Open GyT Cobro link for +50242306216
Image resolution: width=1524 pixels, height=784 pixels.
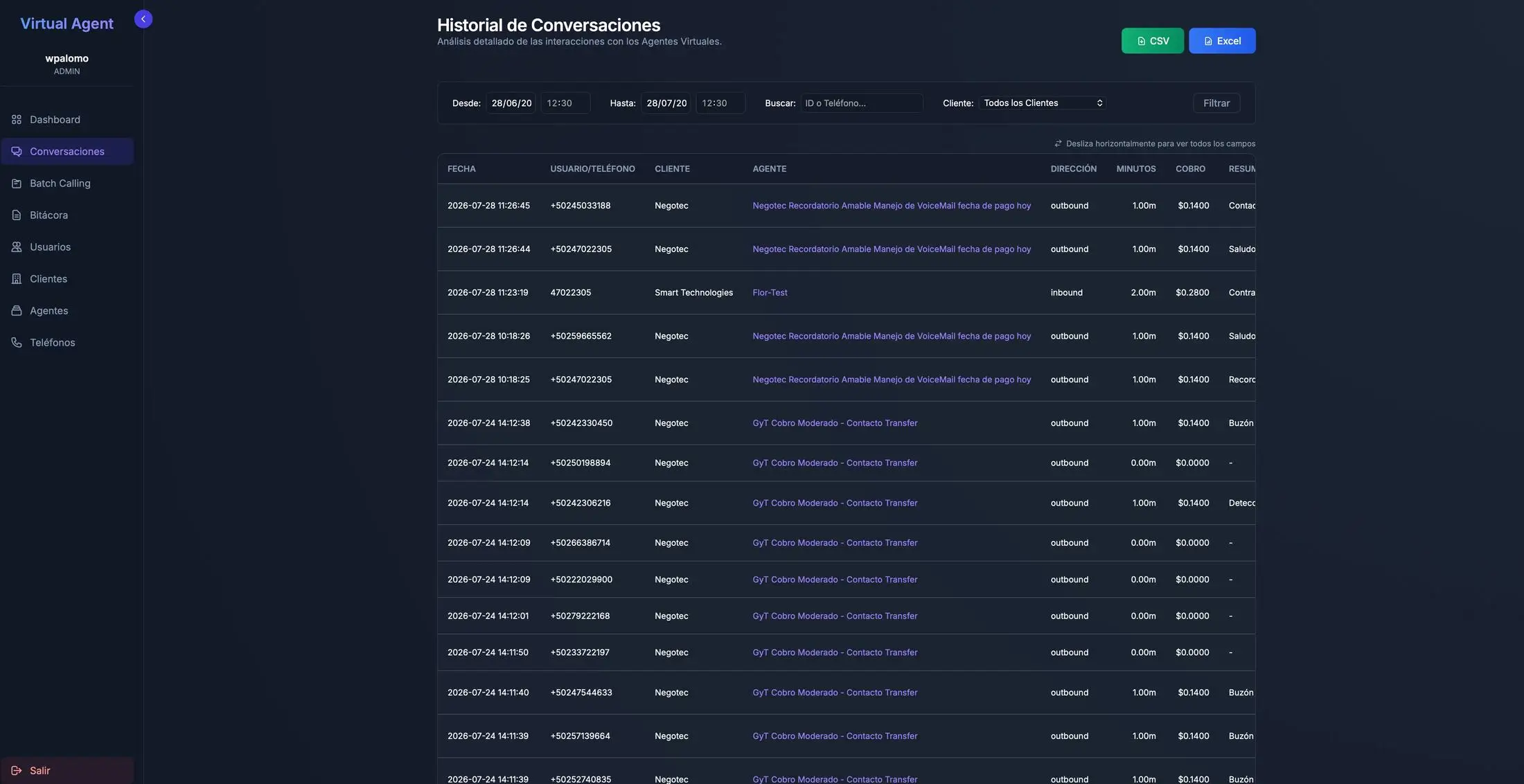click(x=835, y=504)
